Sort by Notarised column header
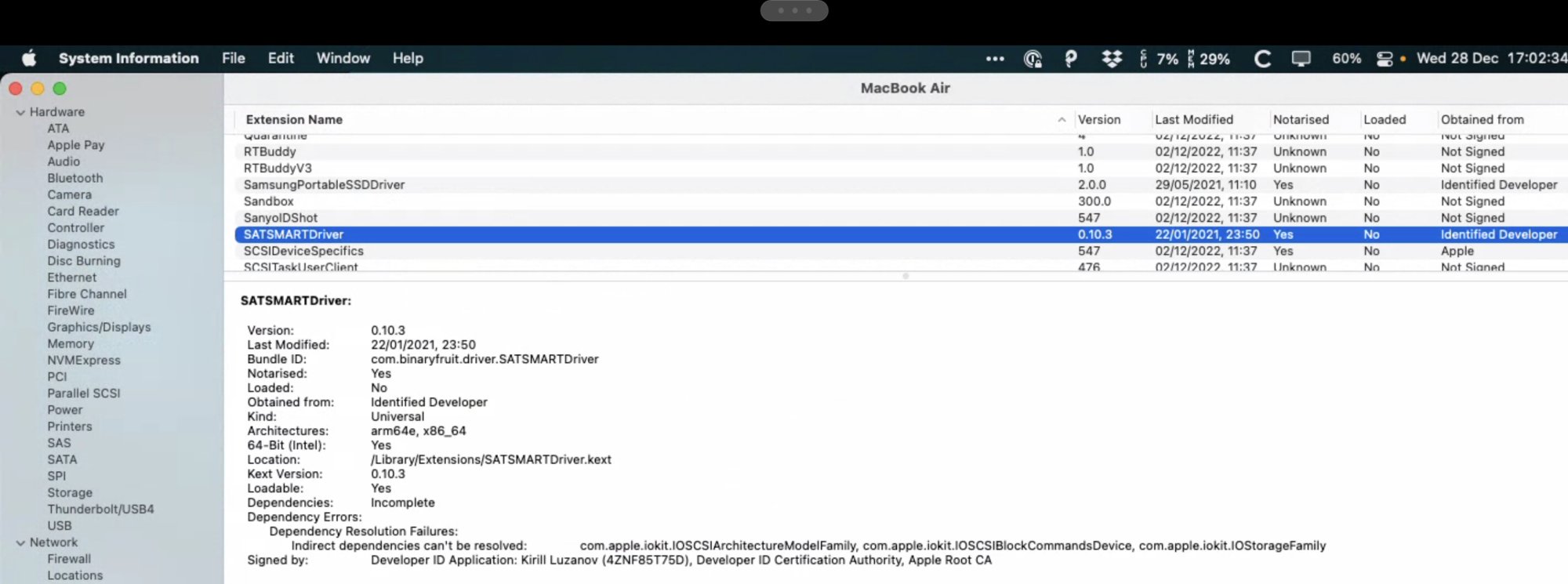Image resolution: width=1568 pixels, height=584 pixels. (1301, 119)
